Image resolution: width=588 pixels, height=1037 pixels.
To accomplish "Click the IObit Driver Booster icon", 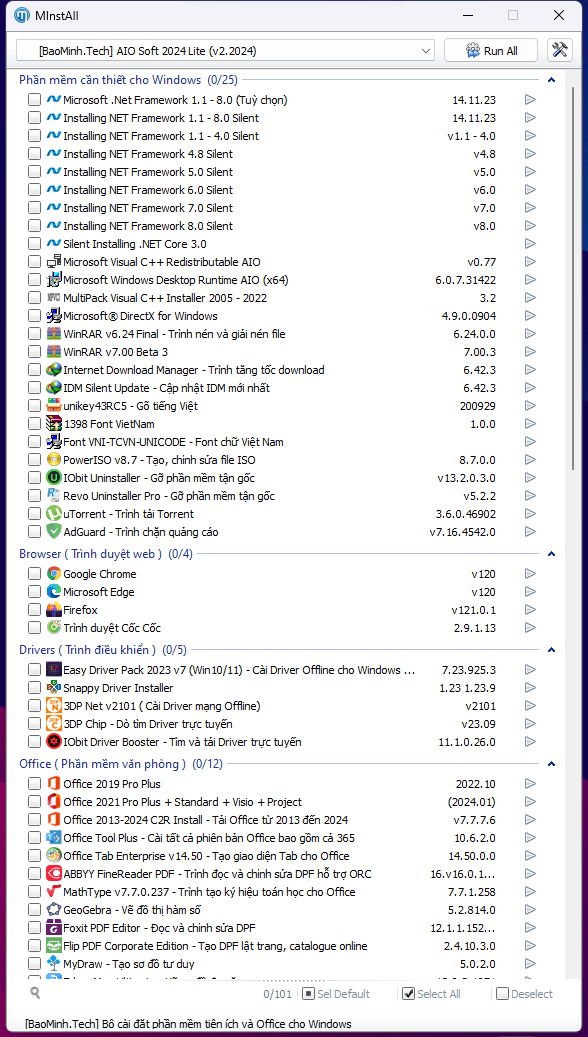I will 54,742.
